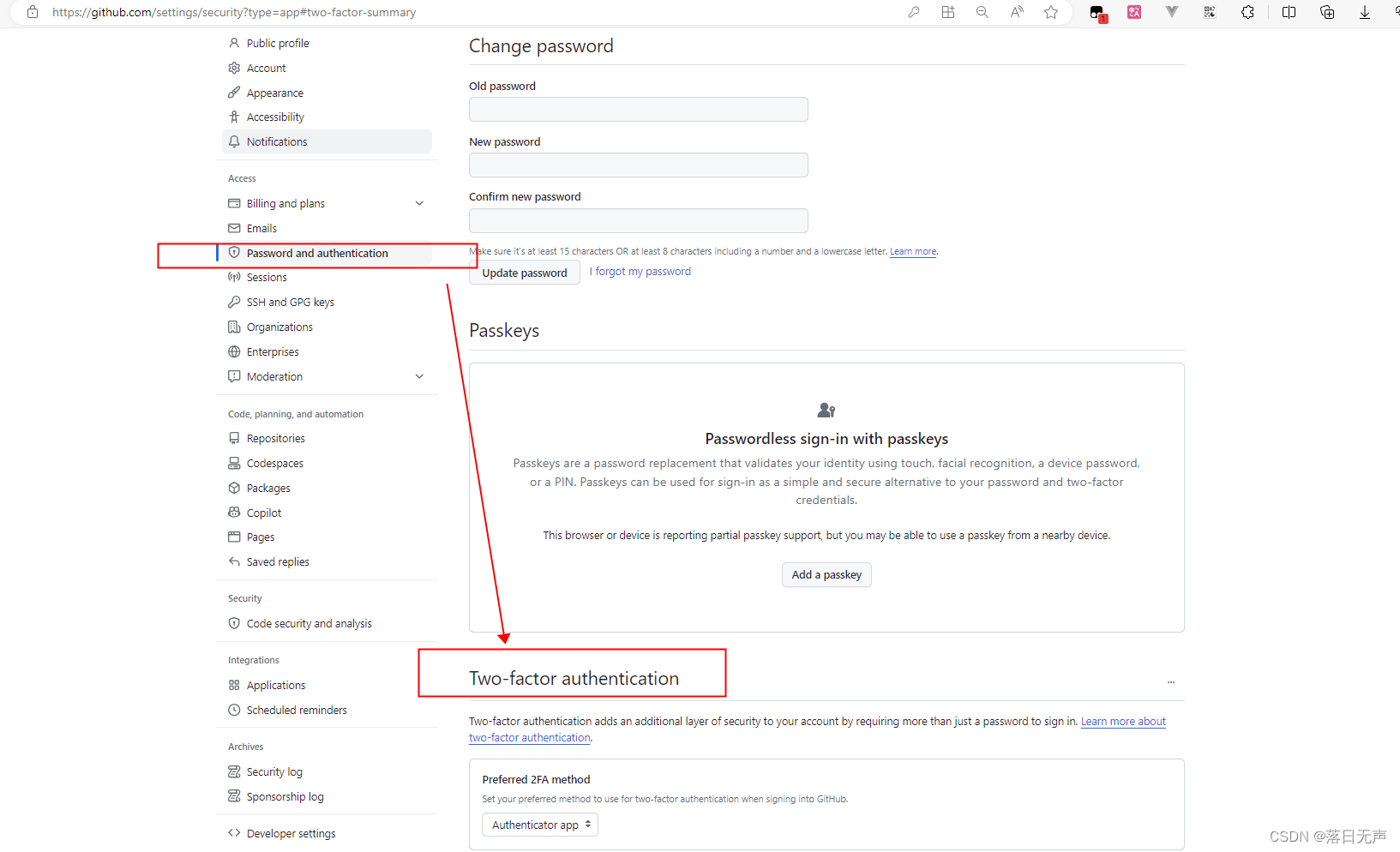Image resolution: width=1400 pixels, height=852 pixels.
Task: Click the Scheduled reminders clock icon
Action: (234, 710)
